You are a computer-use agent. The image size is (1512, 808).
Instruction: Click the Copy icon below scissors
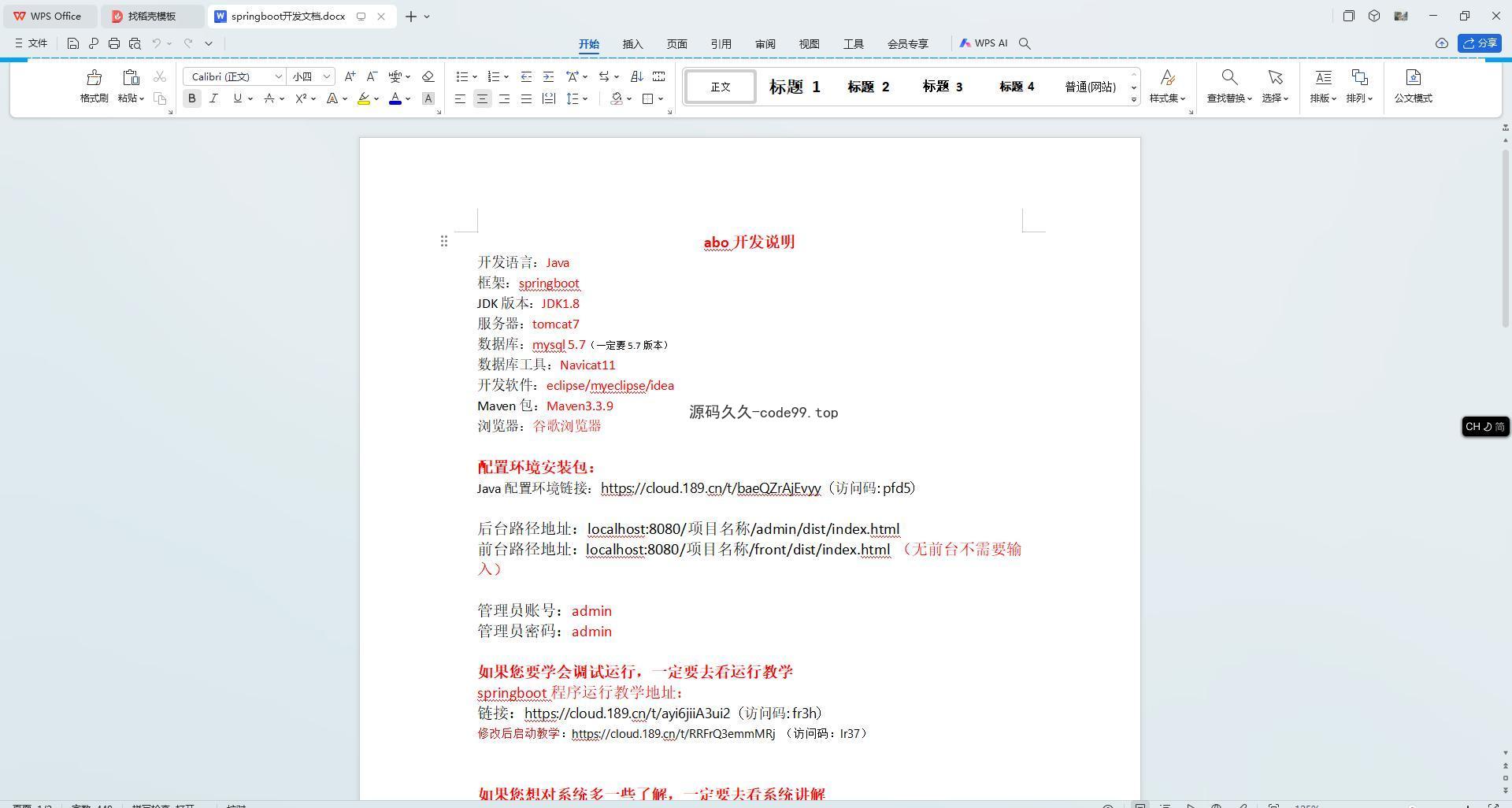(x=160, y=98)
